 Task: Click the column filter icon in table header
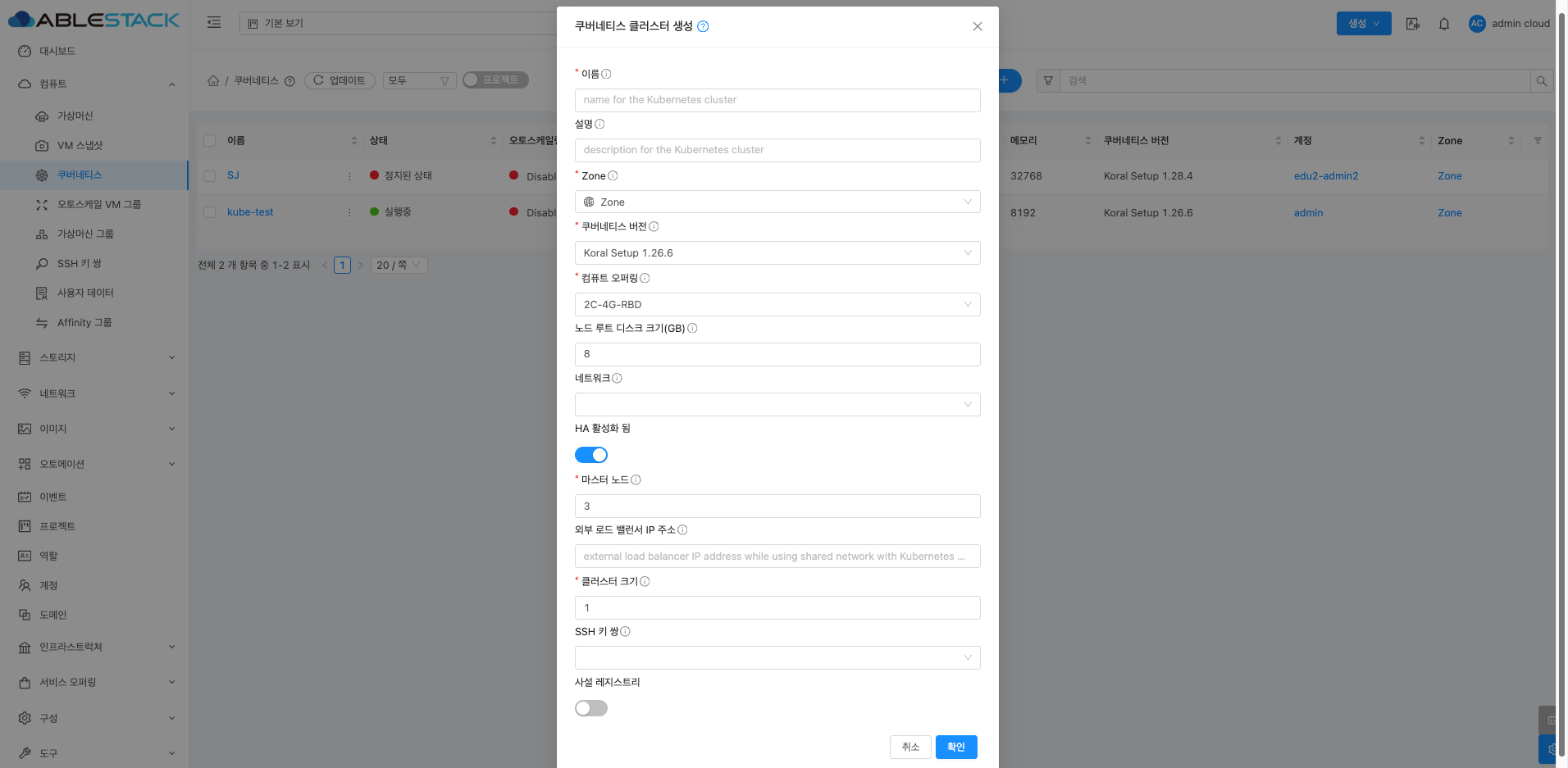click(1538, 140)
